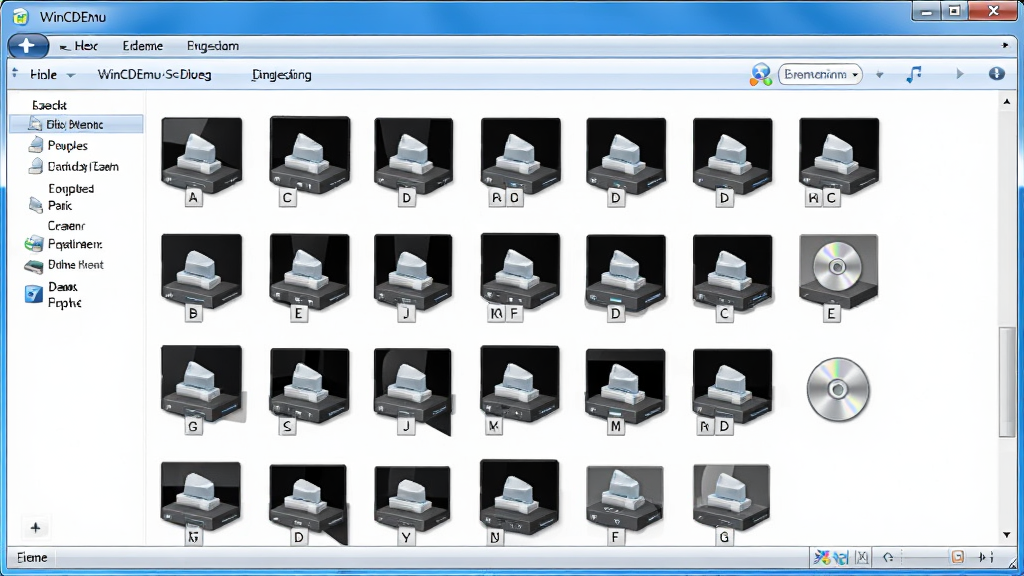The height and width of the screenshot is (576, 1024).
Task: Click the boxed X status bar icon
Action: tap(862, 557)
